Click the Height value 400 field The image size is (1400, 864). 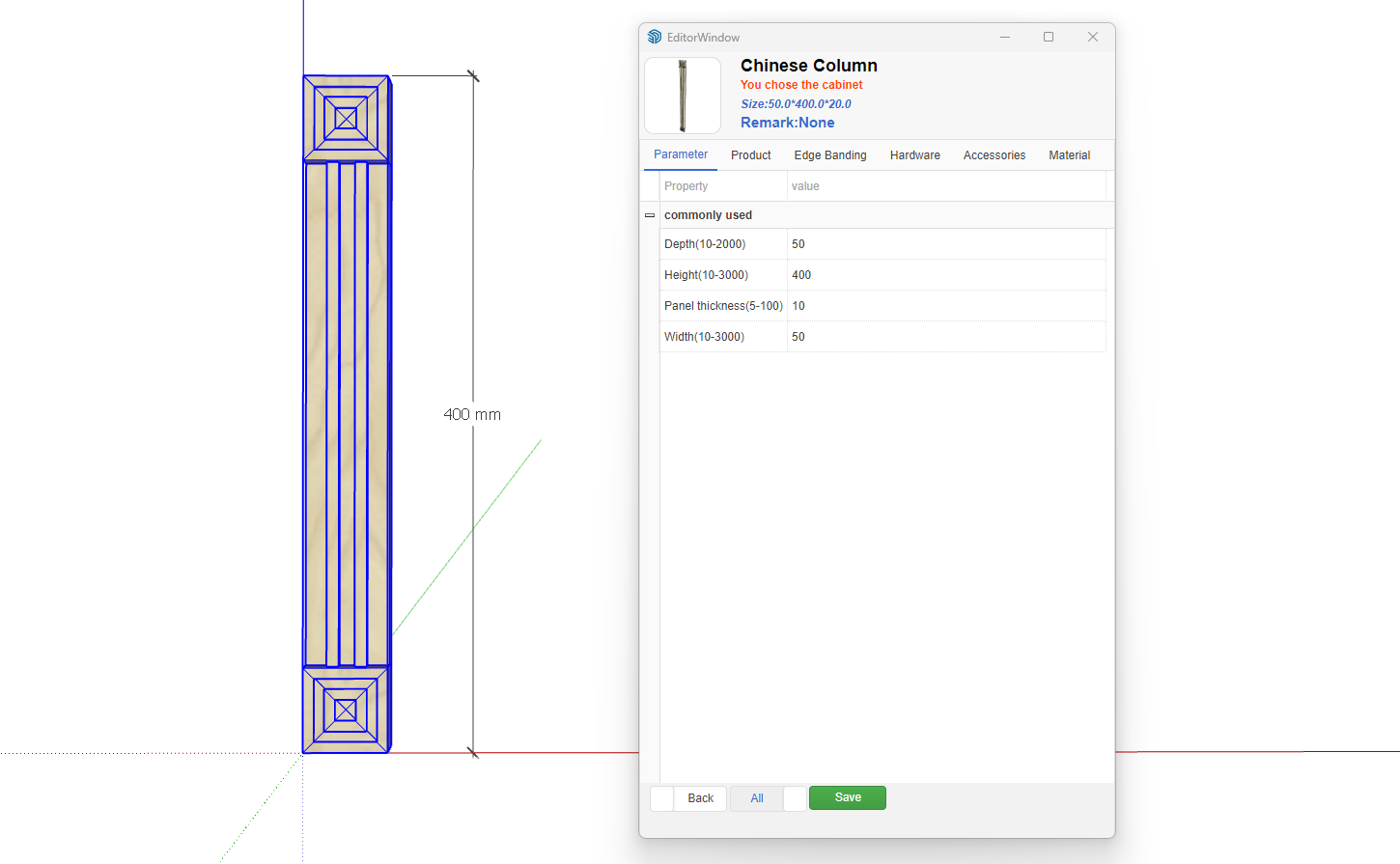click(x=944, y=275)
